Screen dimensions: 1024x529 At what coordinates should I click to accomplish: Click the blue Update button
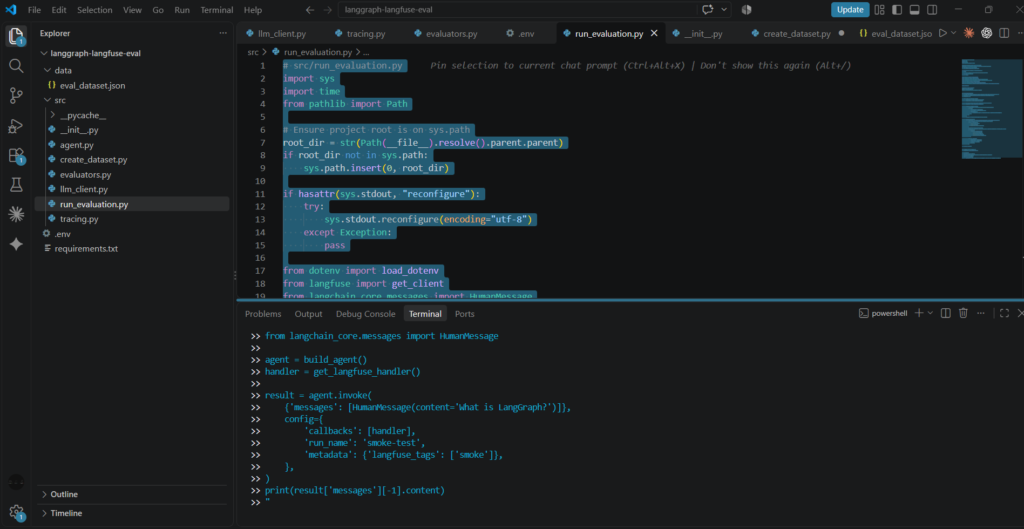[x=850, y=10]
